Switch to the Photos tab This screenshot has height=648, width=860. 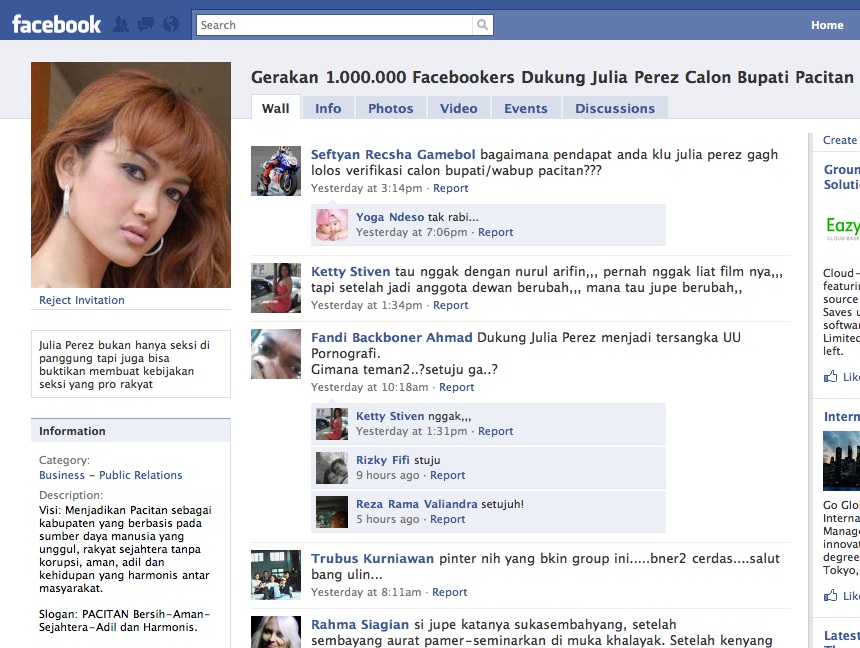tap(390, 108)
